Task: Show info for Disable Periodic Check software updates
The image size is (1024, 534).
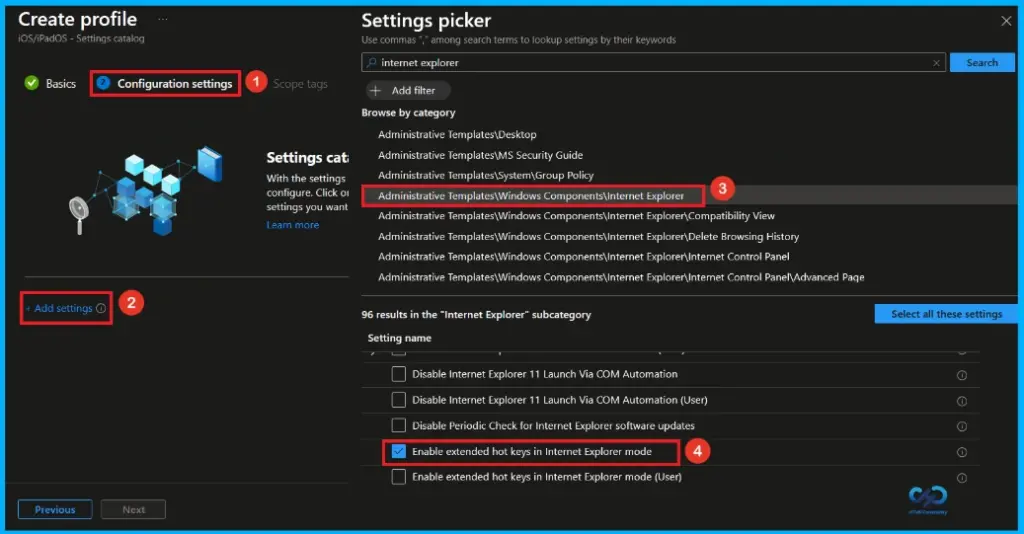Action: [961, 426]
